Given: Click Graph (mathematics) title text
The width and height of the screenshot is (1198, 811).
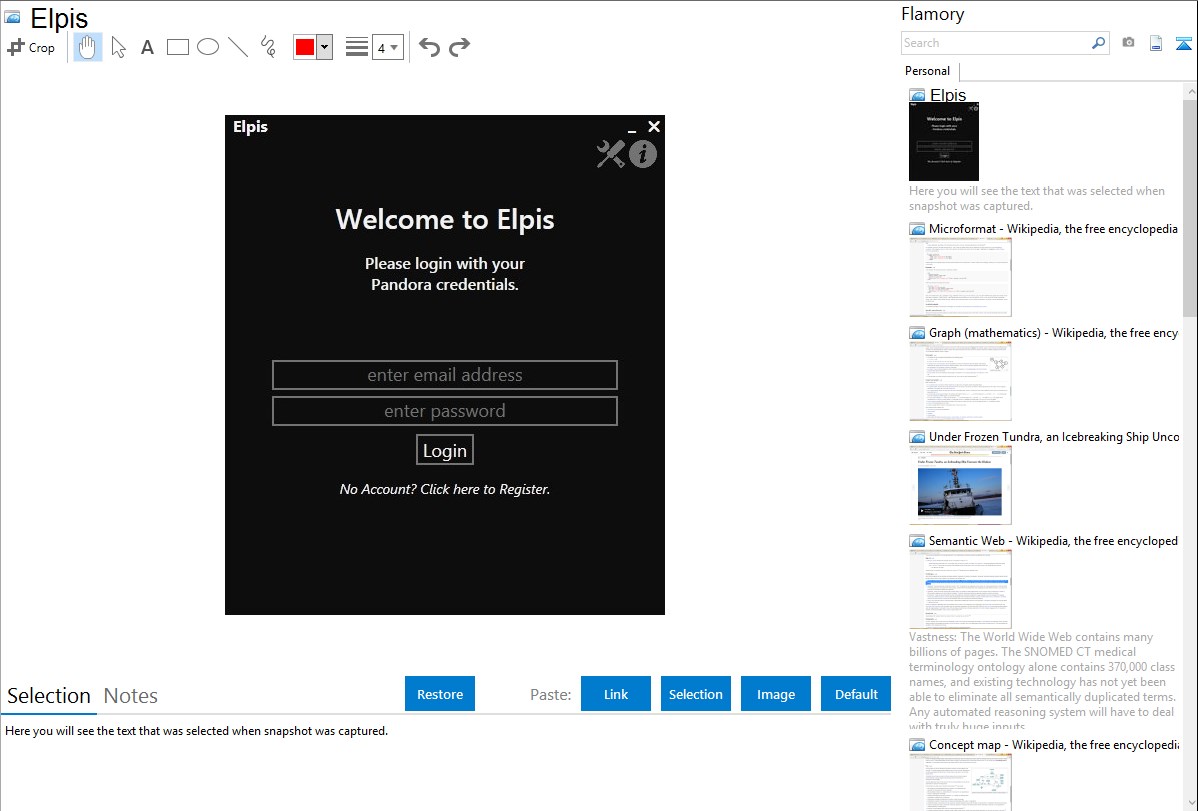Looking at the screenshot, I should click(x=1053, y=333).
